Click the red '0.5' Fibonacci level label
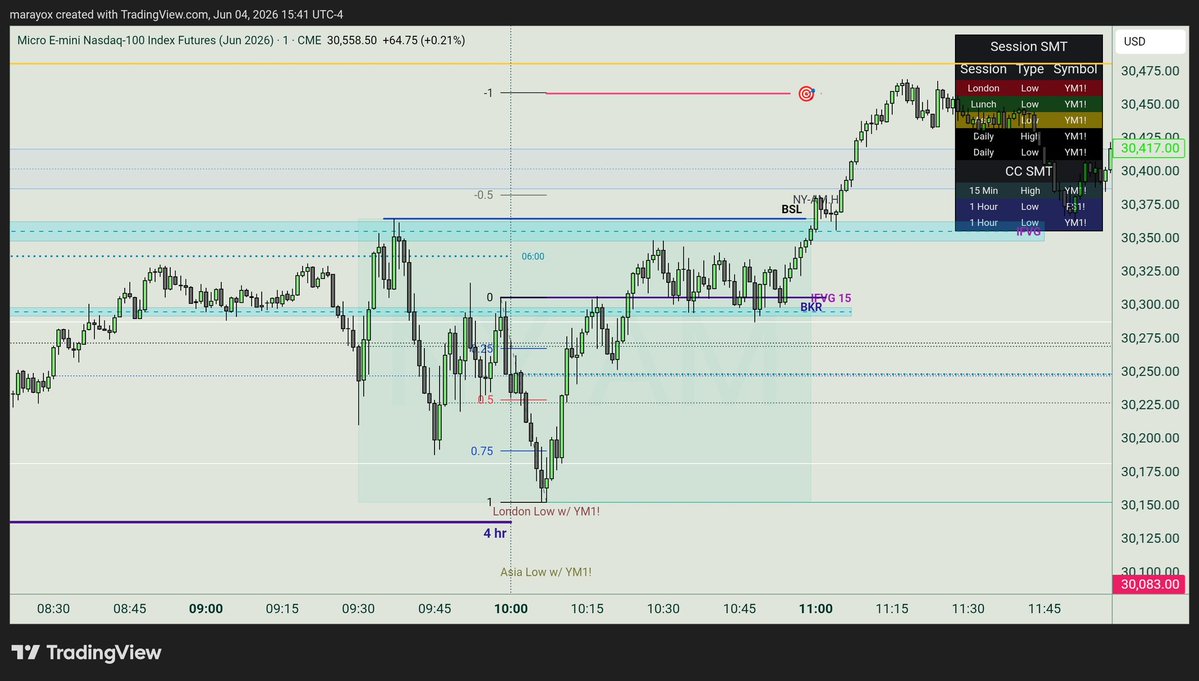Viewport: 1199px width, 681px height. point(486,400)
